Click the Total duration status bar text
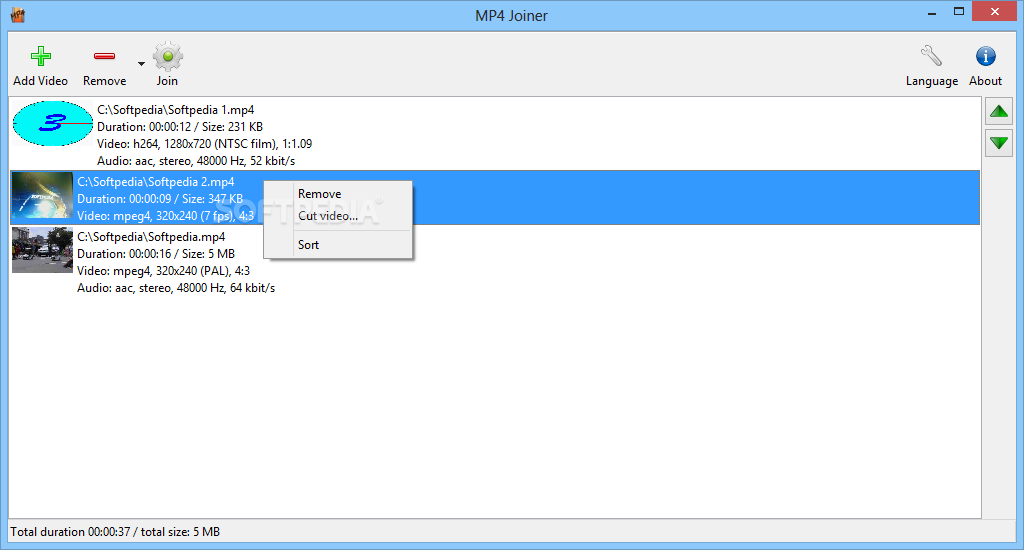 [115, 532]
